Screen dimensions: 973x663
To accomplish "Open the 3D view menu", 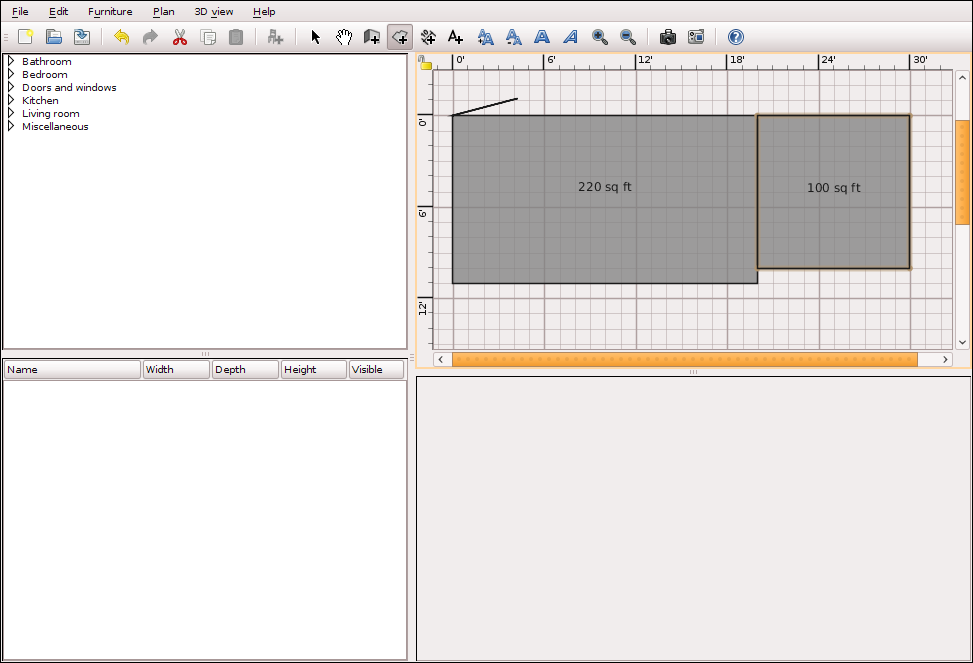I will click(x=213, y=11).
